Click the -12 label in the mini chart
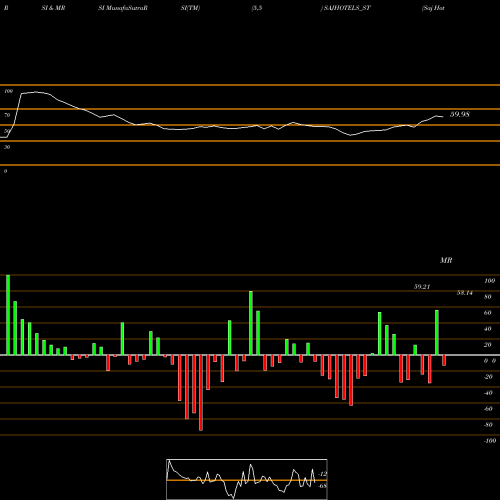This screenshot has width=500, height=500. pos(323,474)
